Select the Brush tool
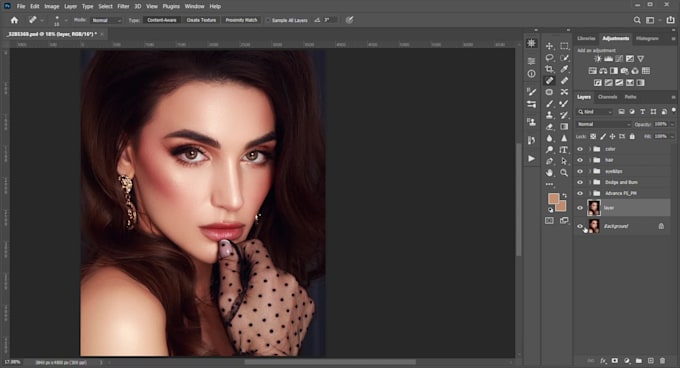680x368 pixels. [x=549, y=104]
